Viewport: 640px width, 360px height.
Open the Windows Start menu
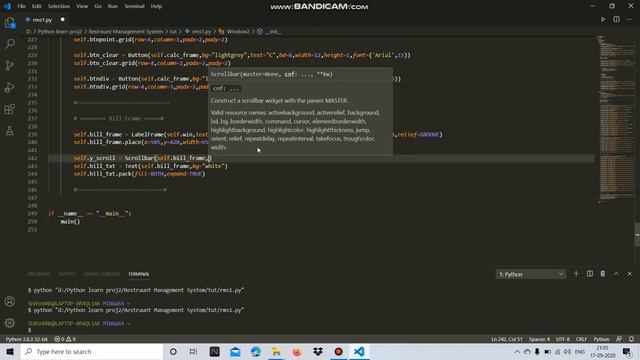[10, 351]
